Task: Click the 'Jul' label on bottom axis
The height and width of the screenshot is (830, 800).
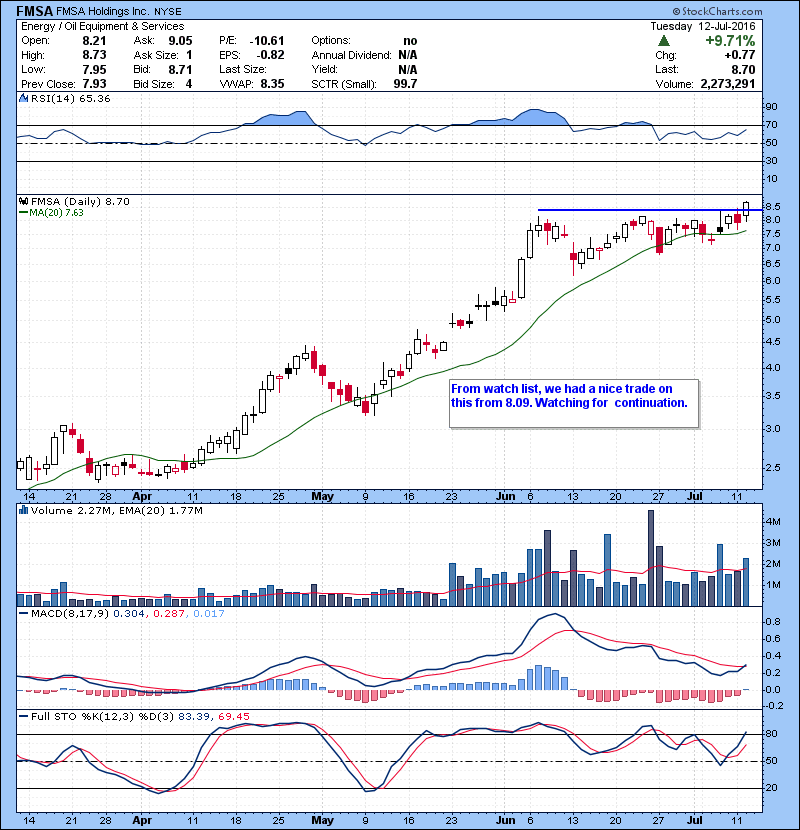Action: pyautogui.click(x=694, y=820)
